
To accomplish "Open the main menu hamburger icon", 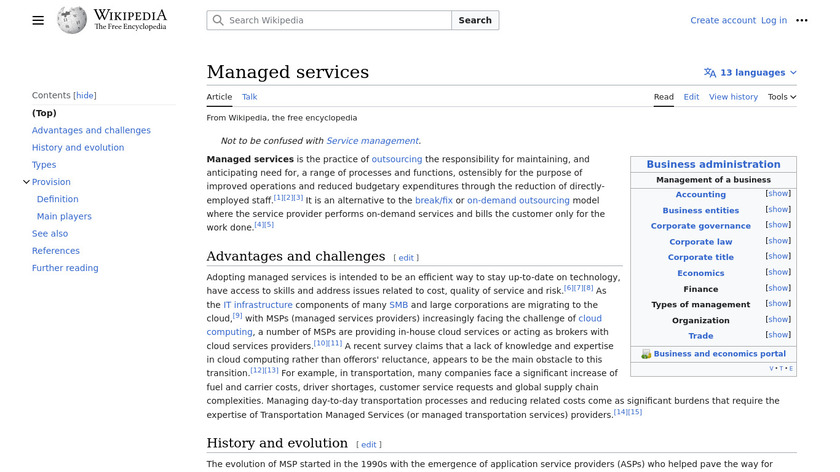I will coord(38,20).
